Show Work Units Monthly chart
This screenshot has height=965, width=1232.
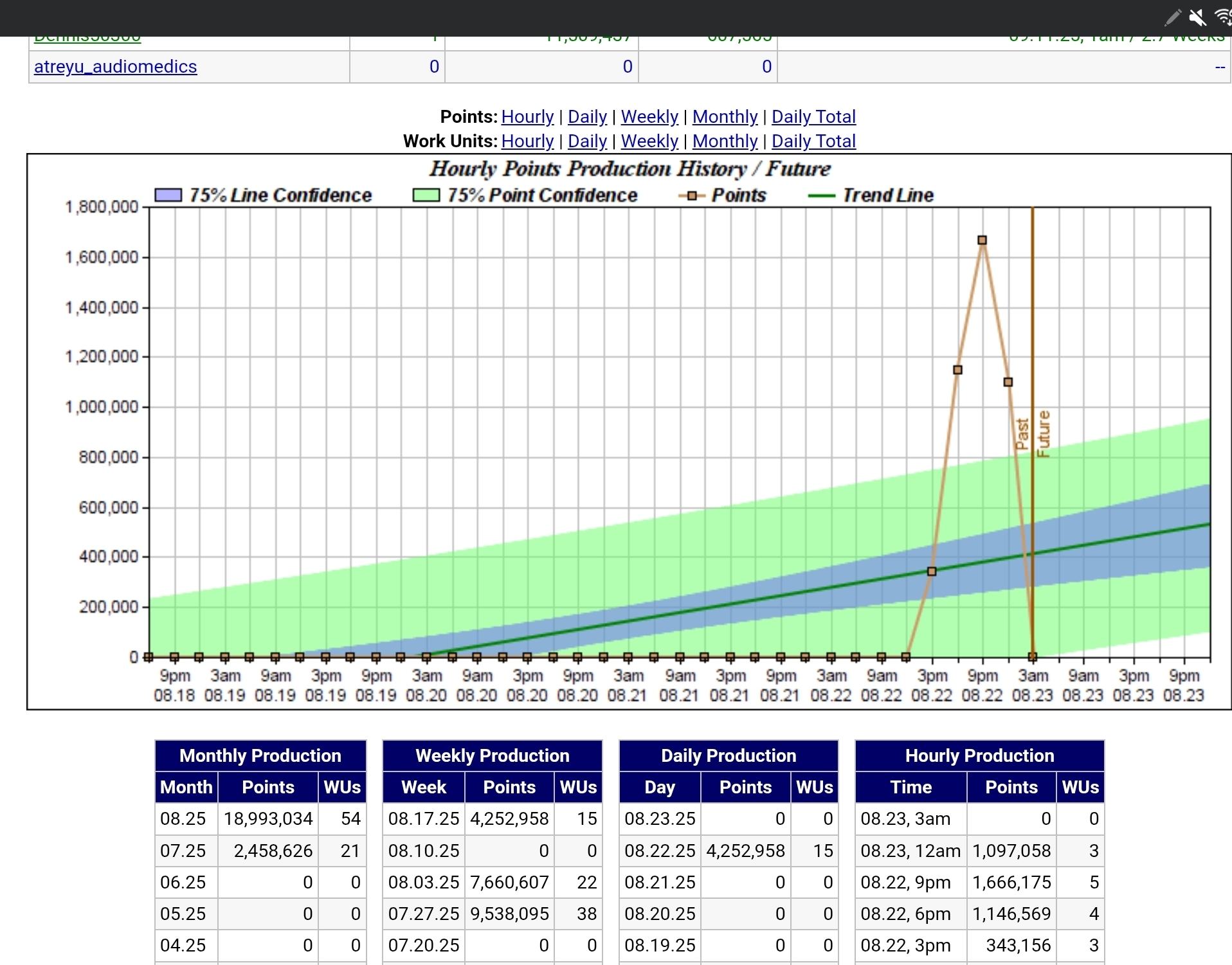(x=725, y=141)
